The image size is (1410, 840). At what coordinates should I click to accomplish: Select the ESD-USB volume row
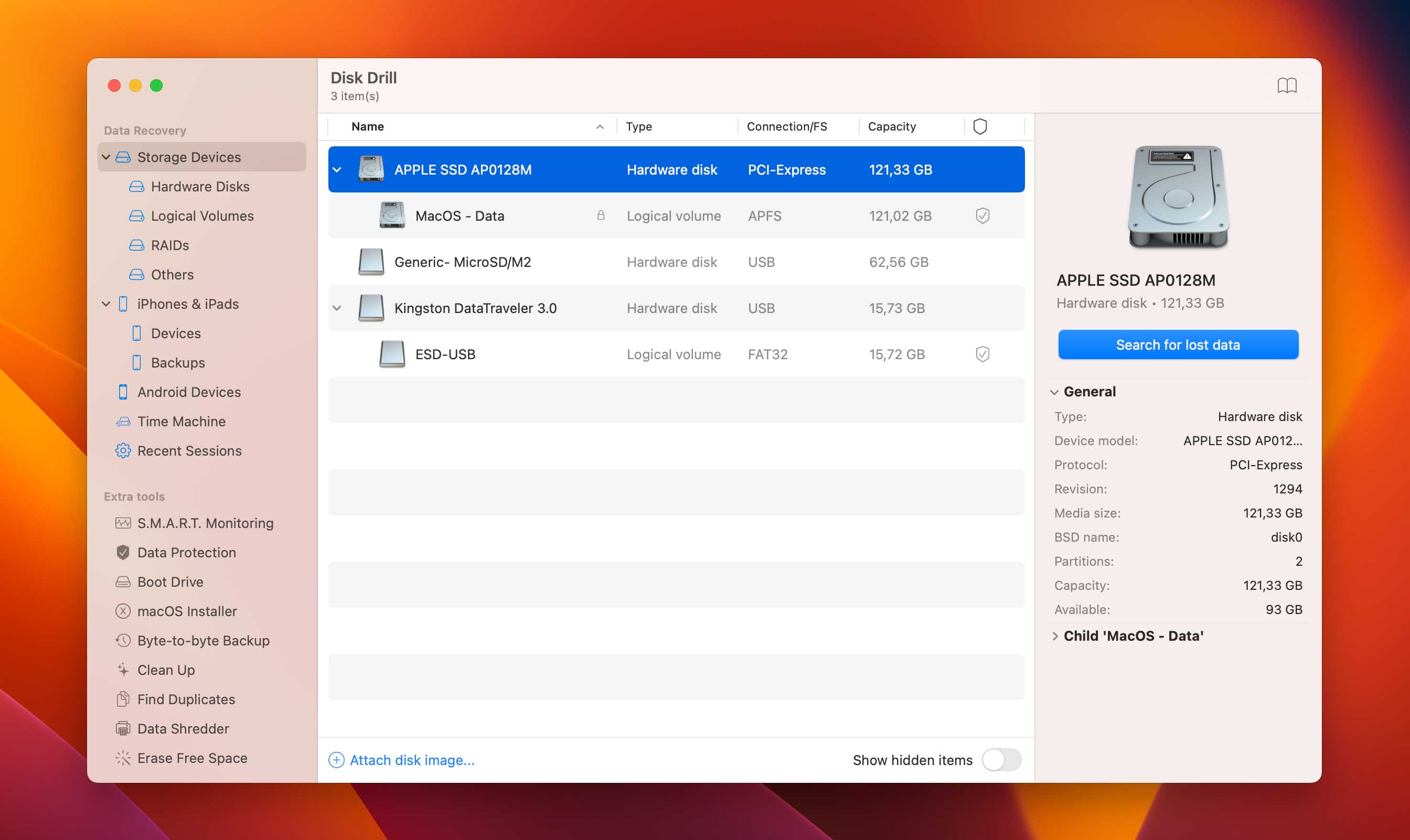tap(676, 354)
